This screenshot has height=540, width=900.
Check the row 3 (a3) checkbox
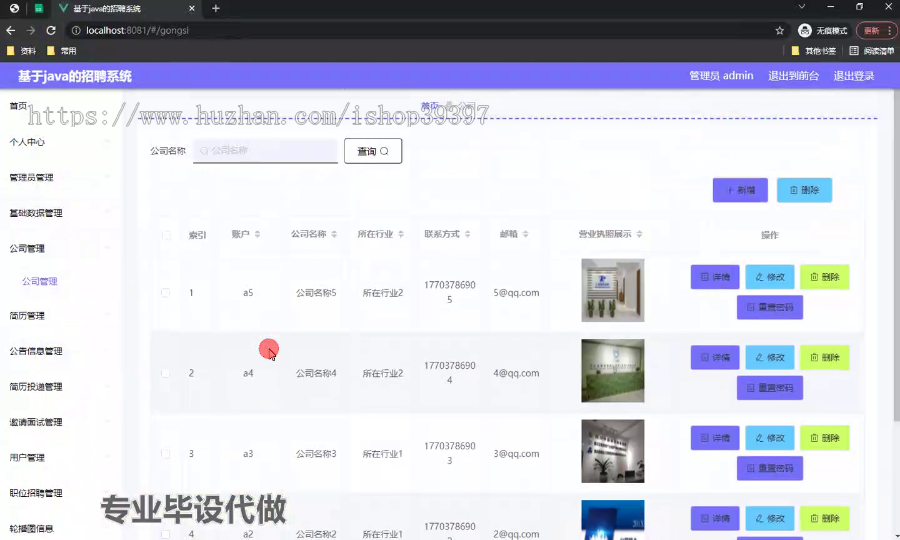[166, 454]
